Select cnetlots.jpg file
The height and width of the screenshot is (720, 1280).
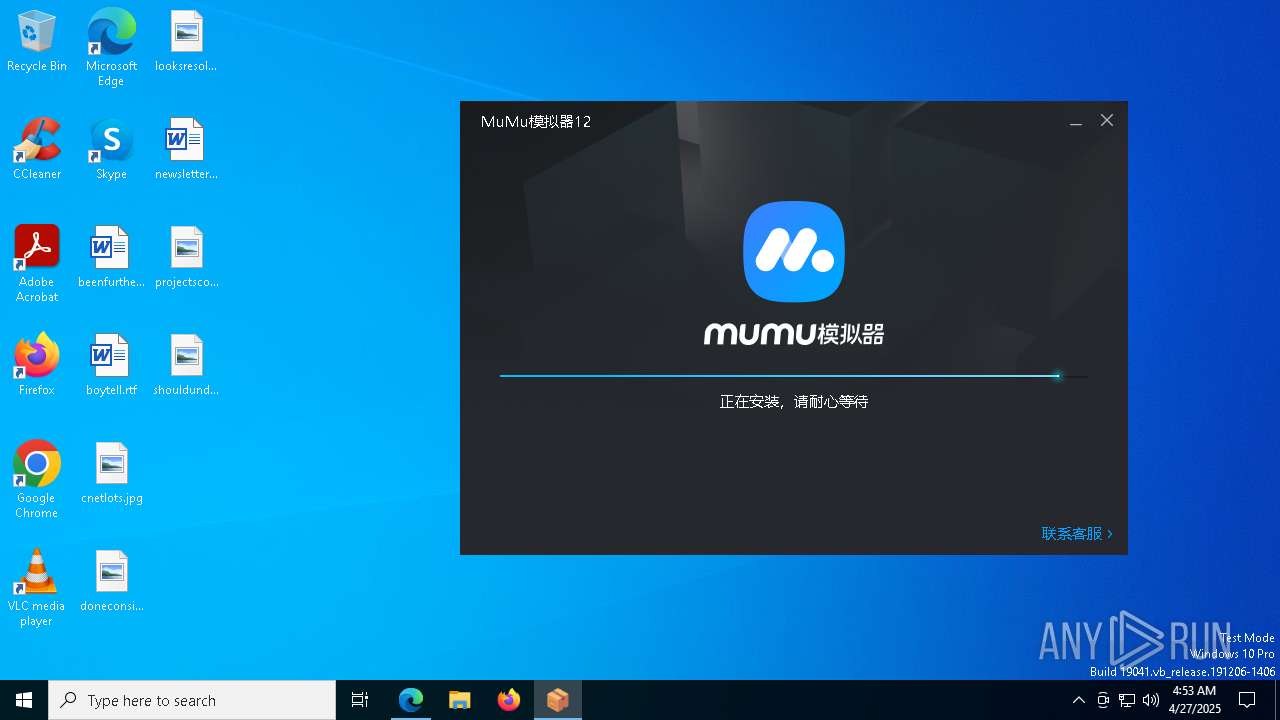[x=111, y=474]
